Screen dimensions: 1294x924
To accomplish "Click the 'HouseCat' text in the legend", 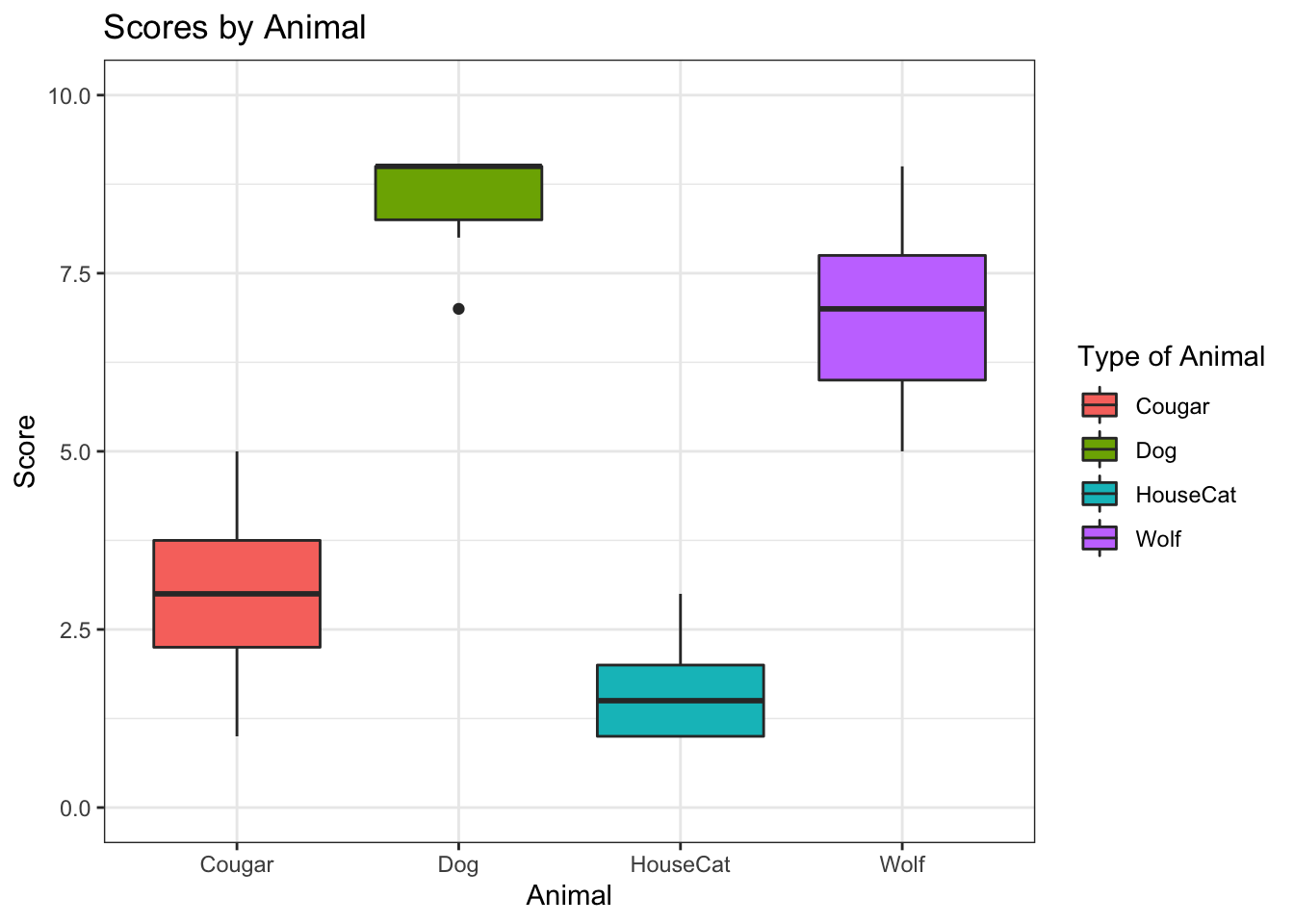I will tap(1185, 495).
